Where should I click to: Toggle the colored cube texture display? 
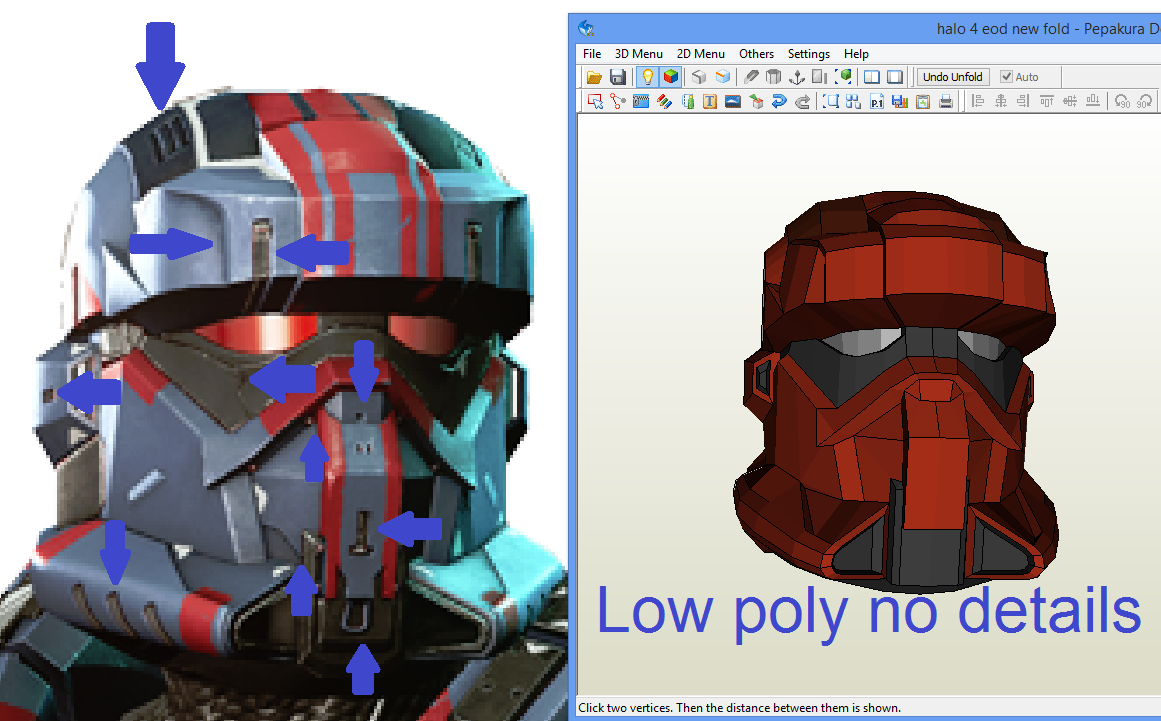click(671, 76)
